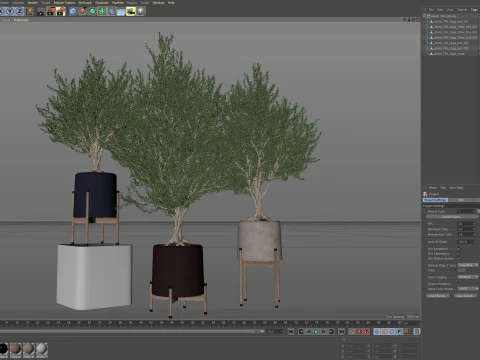This screenshot has height=360, width=480.
Task: Jump to the end of the animation
Action: [x=341, y=331]
